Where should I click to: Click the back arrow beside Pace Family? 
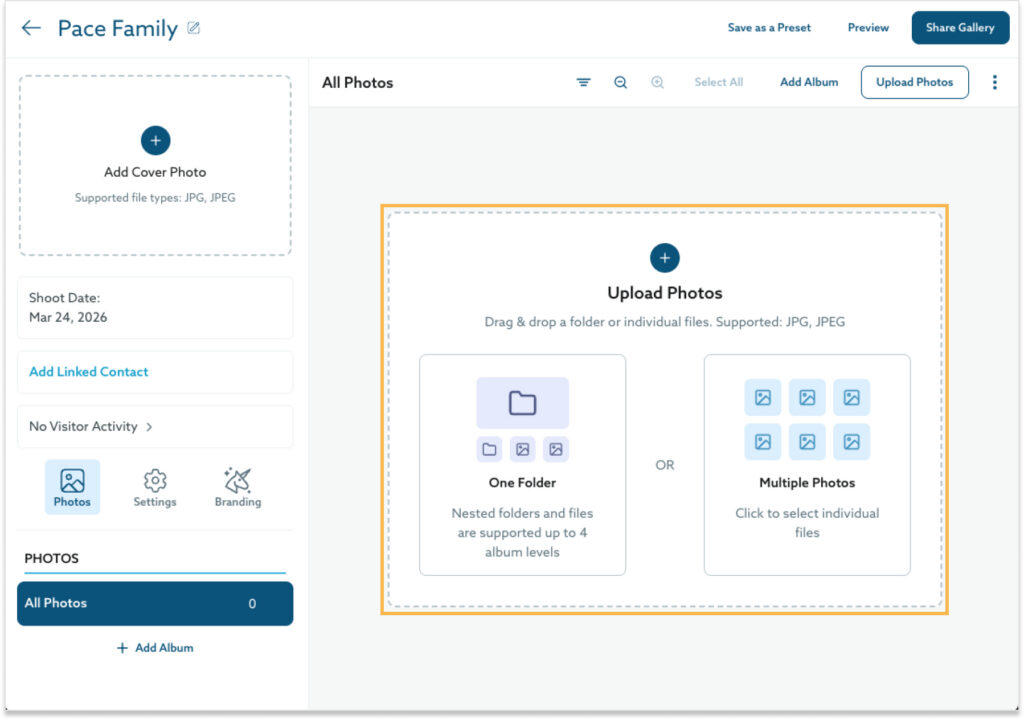[31, 28]
